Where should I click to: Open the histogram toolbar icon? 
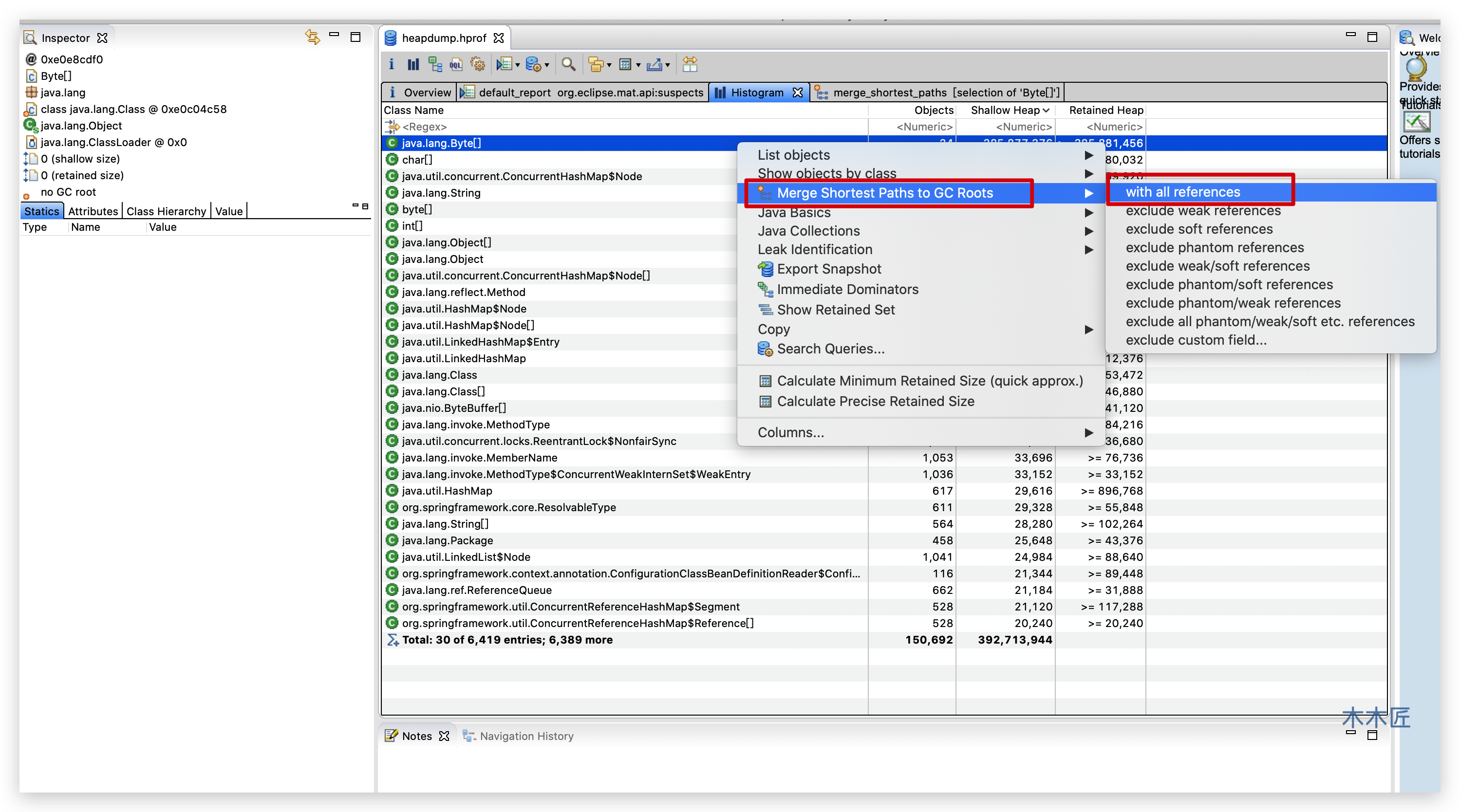coord(413,65)
